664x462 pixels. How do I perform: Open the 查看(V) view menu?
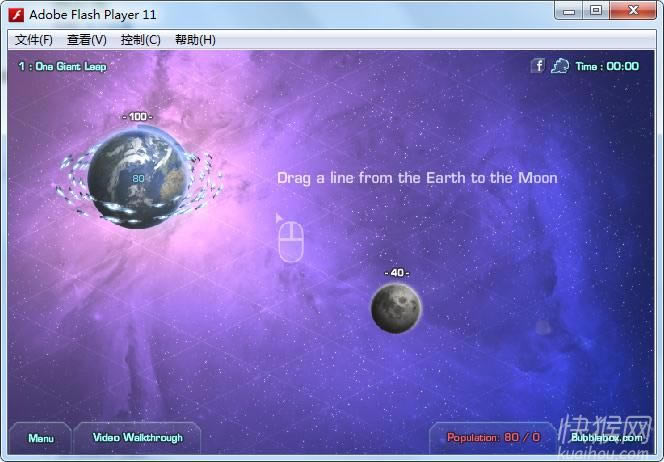[x=87, y=40]
